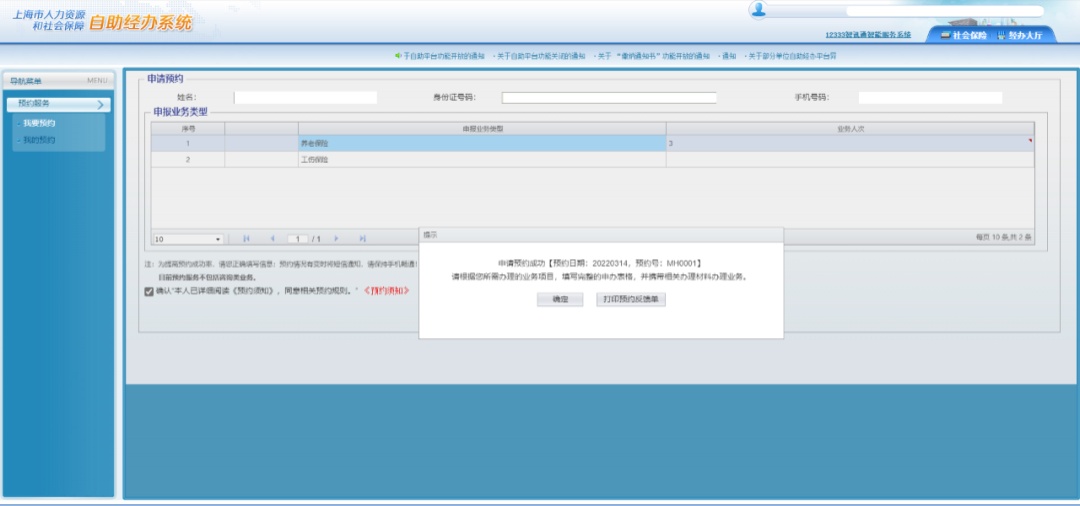Open 我的预约 in sidebar menu
This screenshot has height=506, width=1080.
(x=39, y=140)
